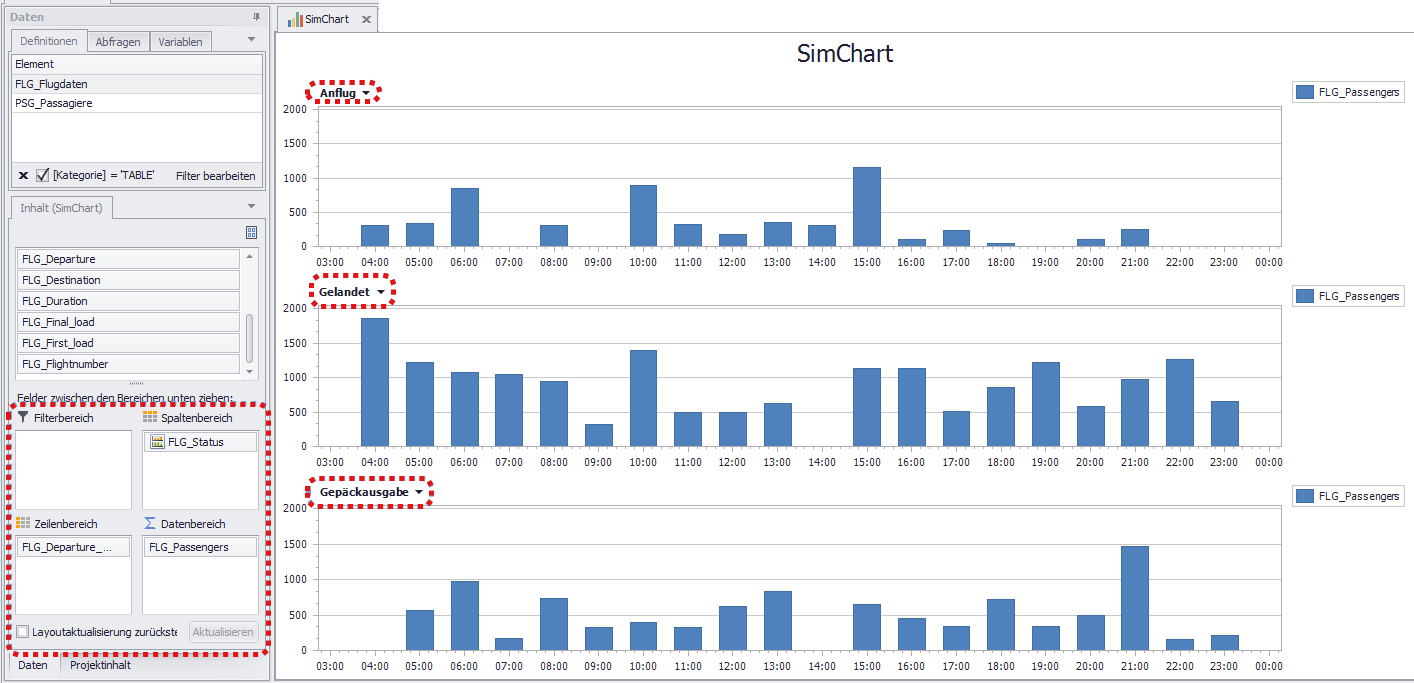Switch to the Variablen tab
This screenshot has width=1414, height=683.
[180, 42]
